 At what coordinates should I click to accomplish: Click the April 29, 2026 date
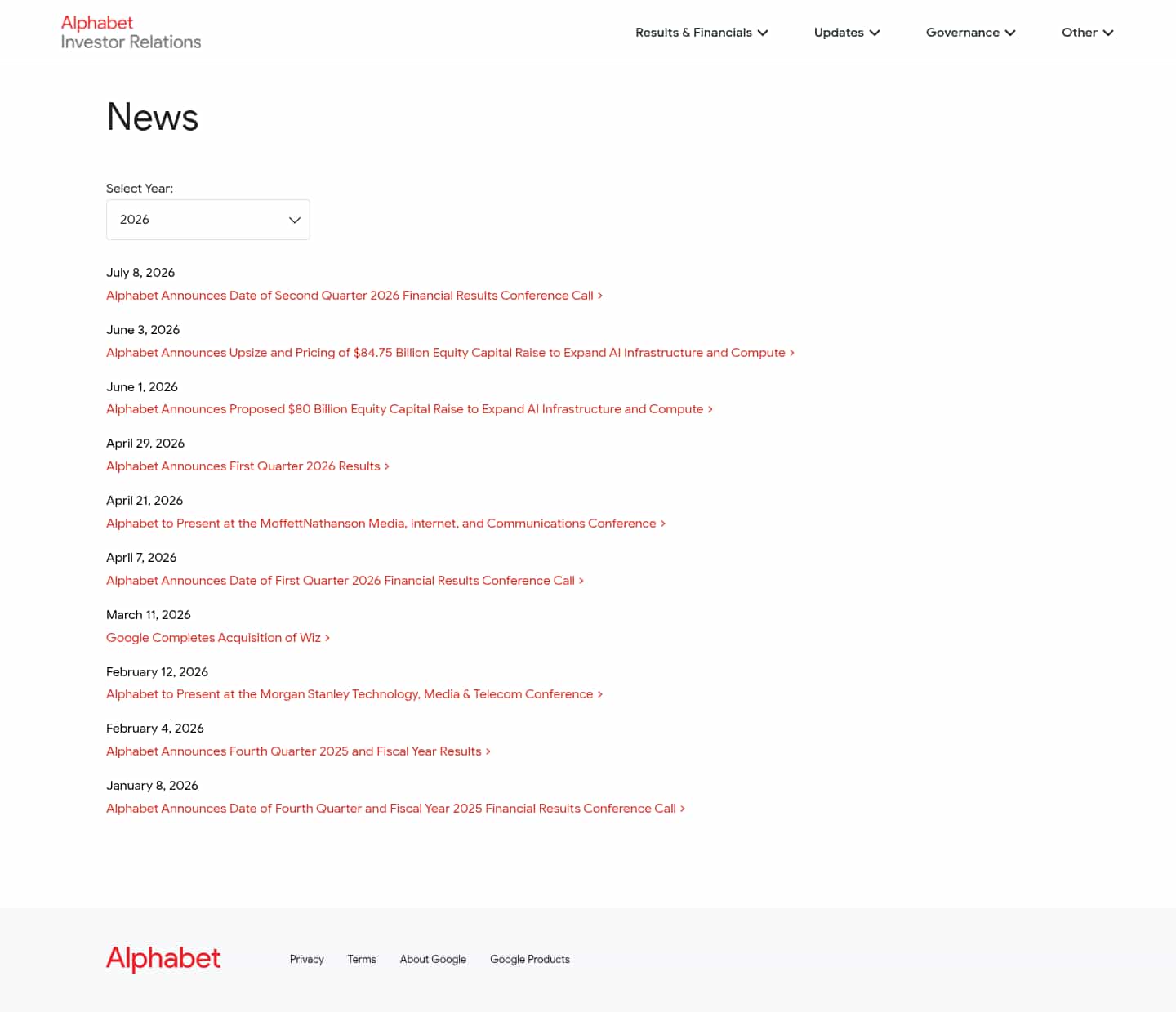coord(145,444)
